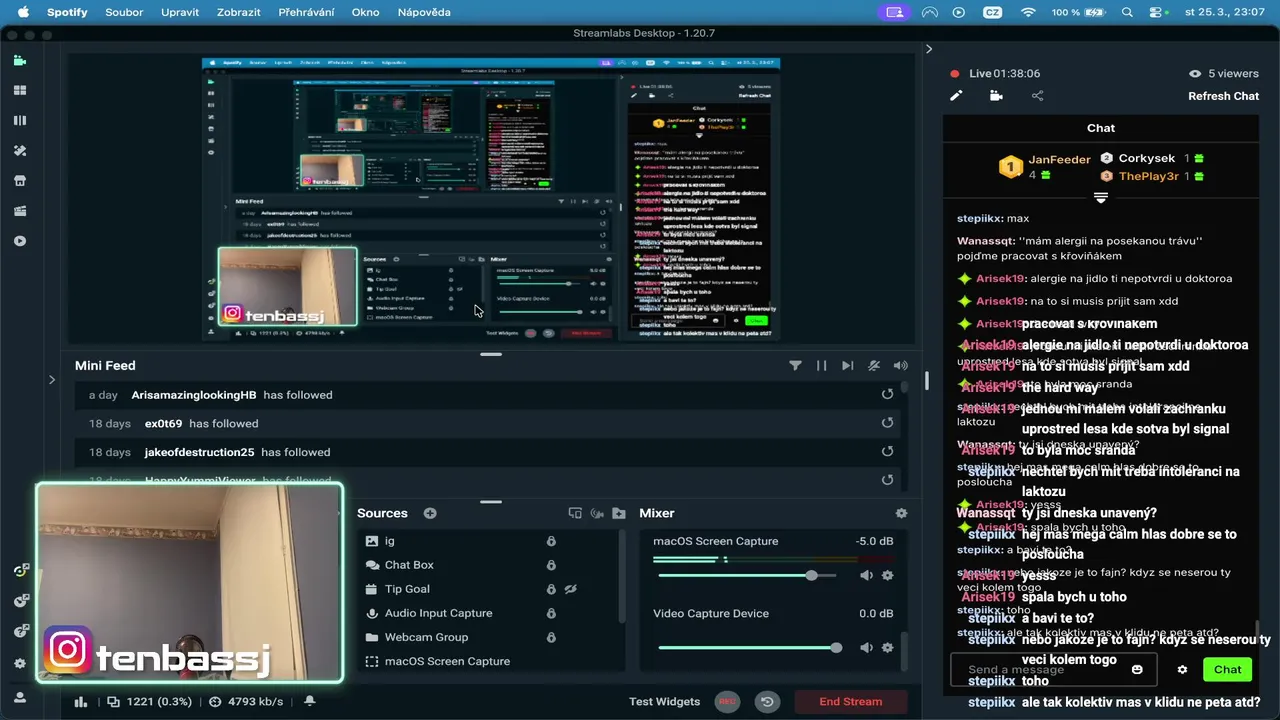The image size is (1280, 720).
Task: Toggle lock on the Webcam Group source
Action: click(551, 637)
